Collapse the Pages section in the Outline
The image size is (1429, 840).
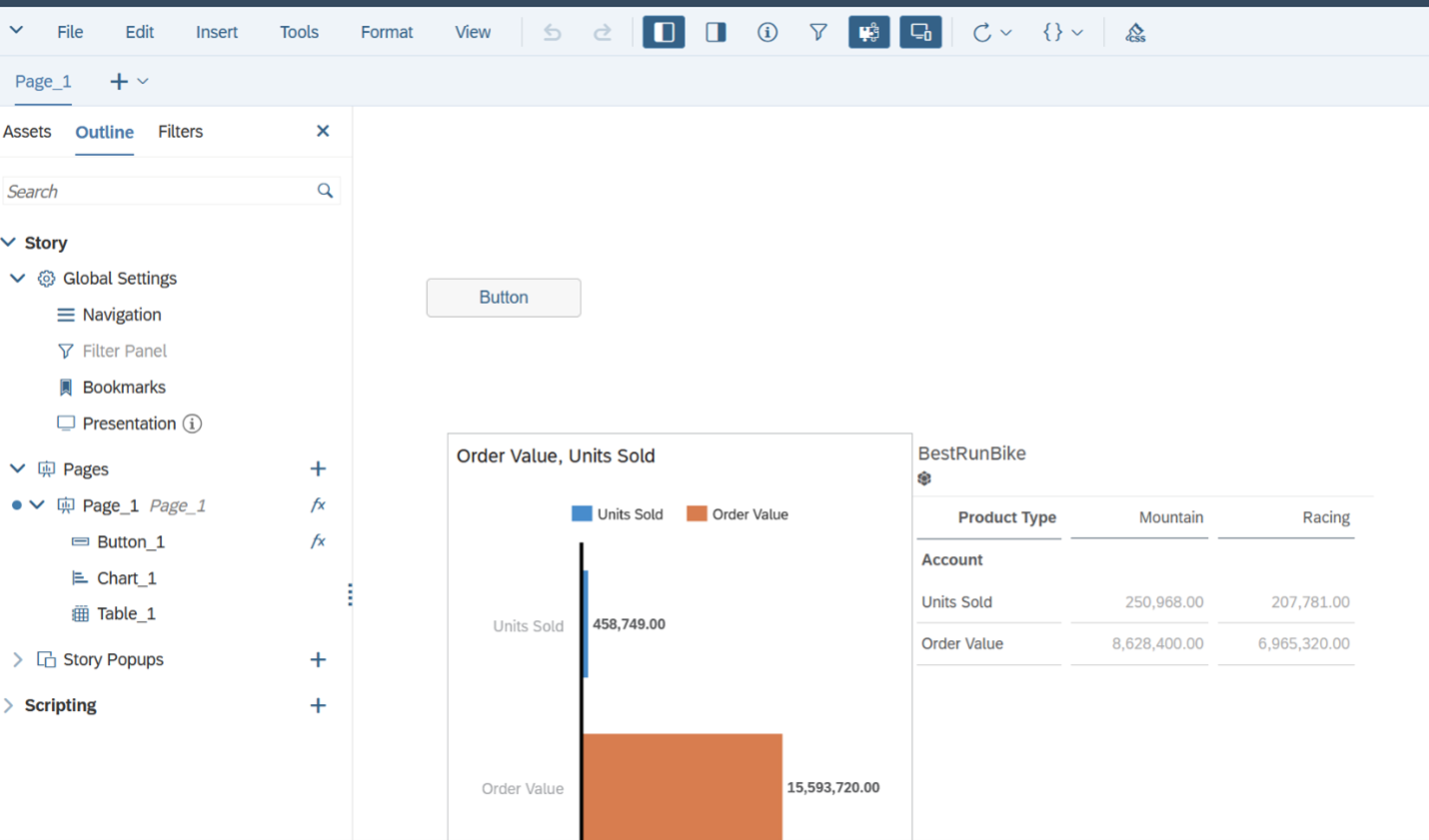(16, 468)
